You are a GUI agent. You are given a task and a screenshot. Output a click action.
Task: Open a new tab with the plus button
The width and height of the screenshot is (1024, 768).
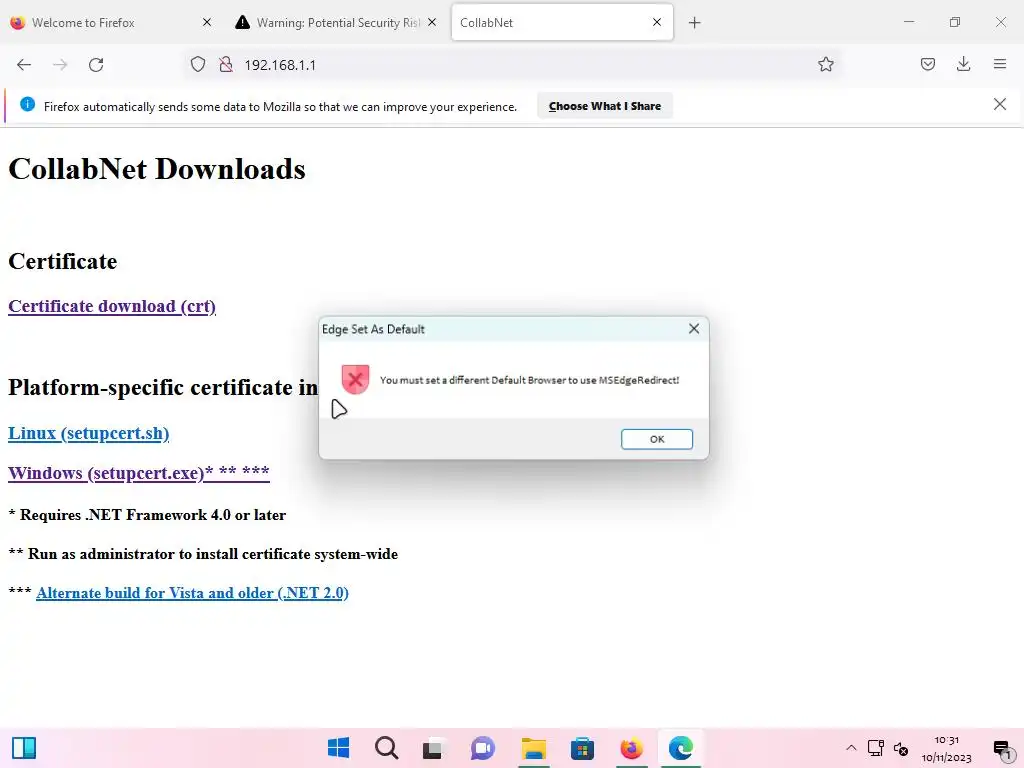point(694,23)
